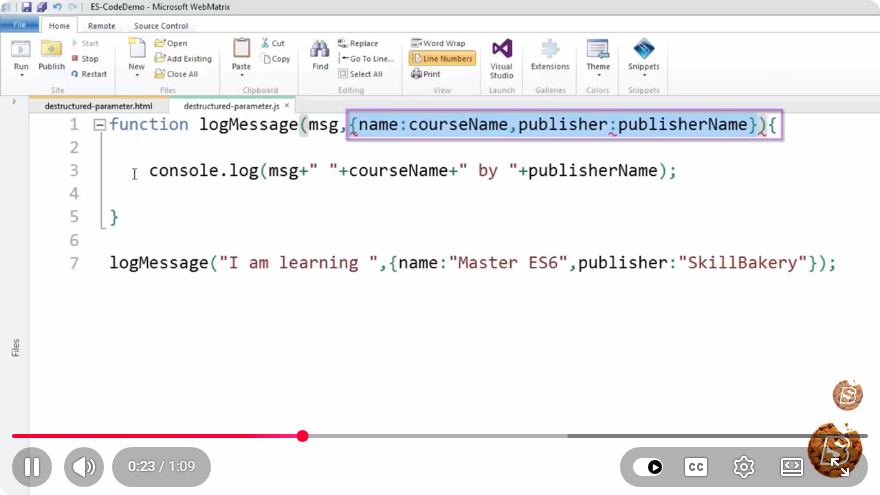Viewport: 880px width, 495px height.
Task: Open video settings gear
Action: point(744,467)
